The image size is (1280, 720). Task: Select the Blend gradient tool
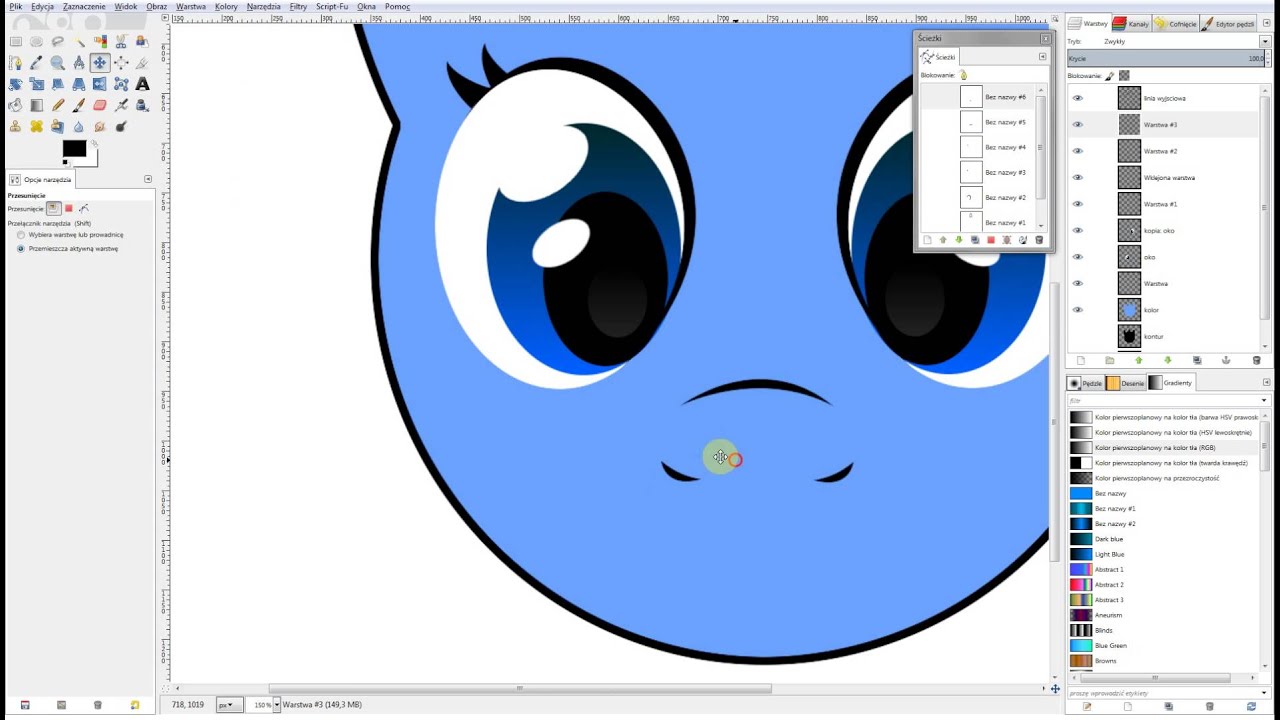(x=37, y=105)
